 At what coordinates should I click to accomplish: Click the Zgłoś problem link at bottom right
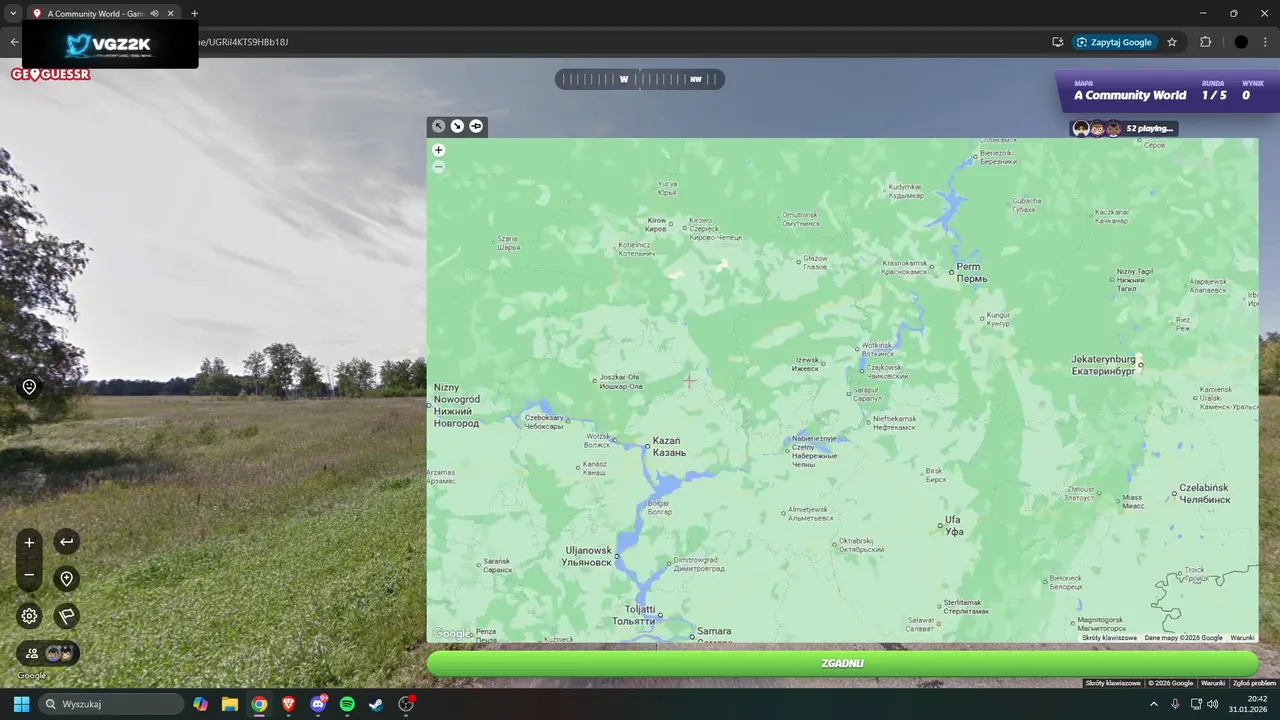point(1254,683)
